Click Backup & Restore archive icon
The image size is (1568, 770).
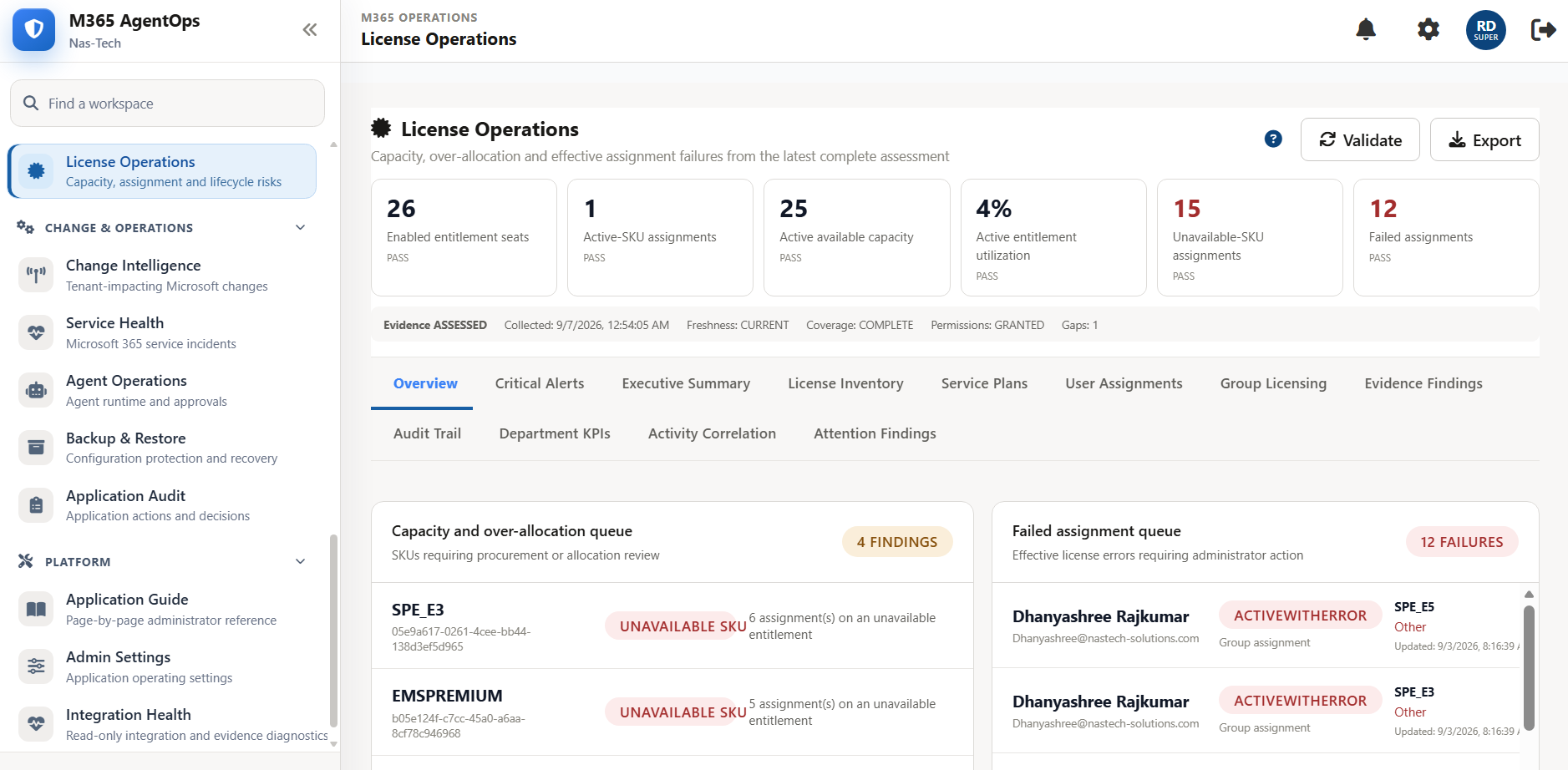click(x=36, y=448)
